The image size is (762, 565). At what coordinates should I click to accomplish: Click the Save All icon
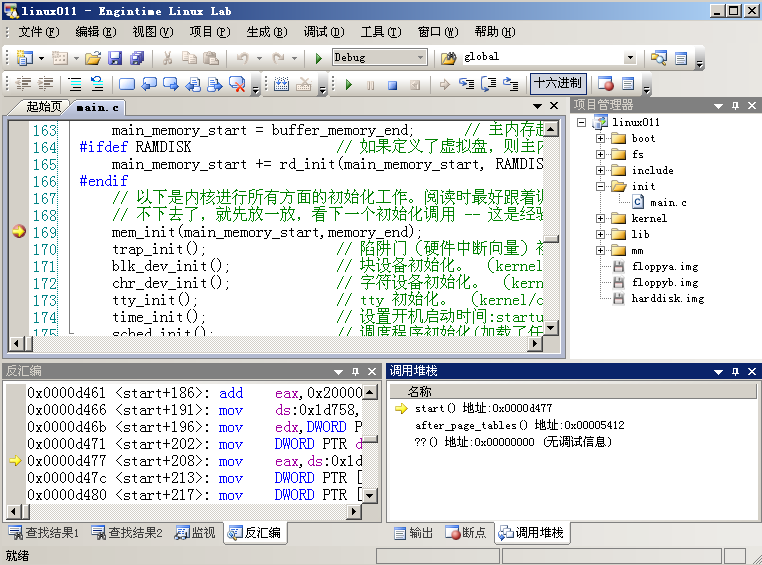136,58
